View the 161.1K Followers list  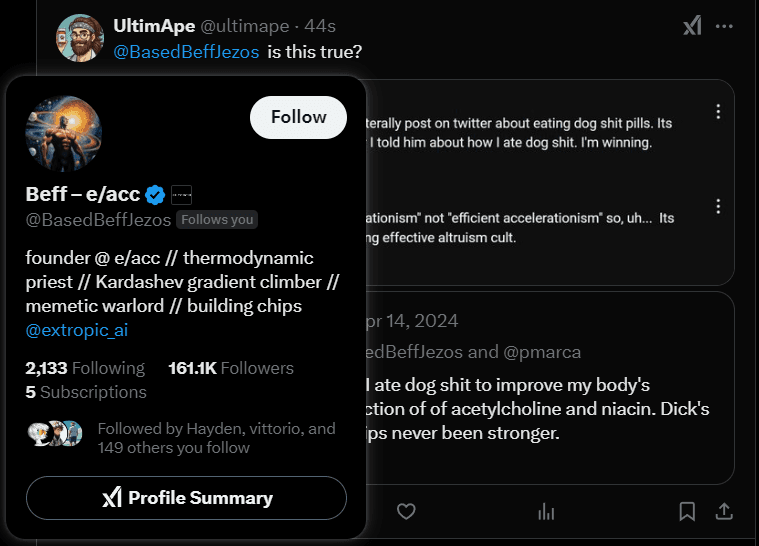coord(231,368)
